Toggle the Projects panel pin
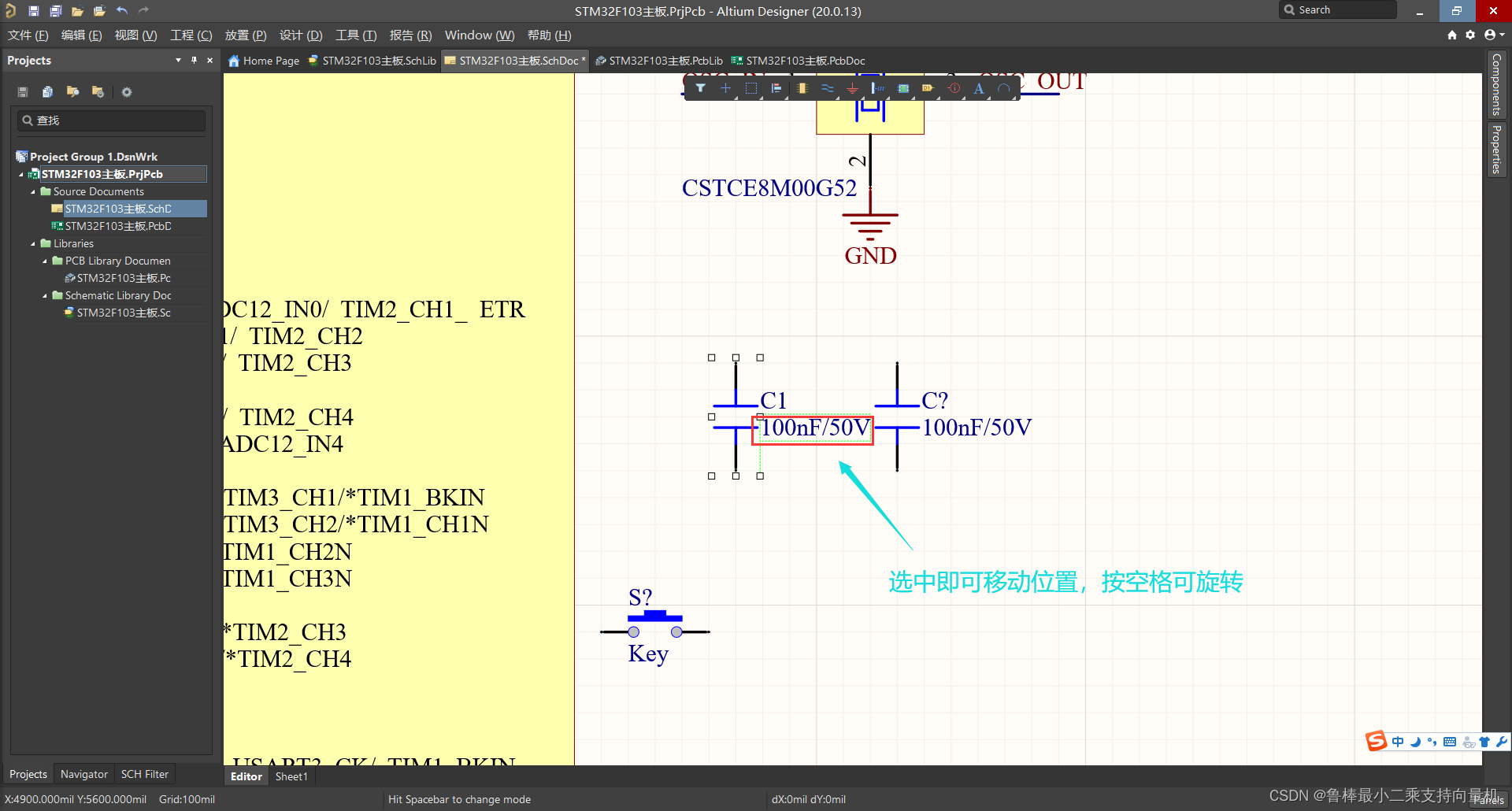This screenshot has height=811, width=1512. (x=194, y=61)
